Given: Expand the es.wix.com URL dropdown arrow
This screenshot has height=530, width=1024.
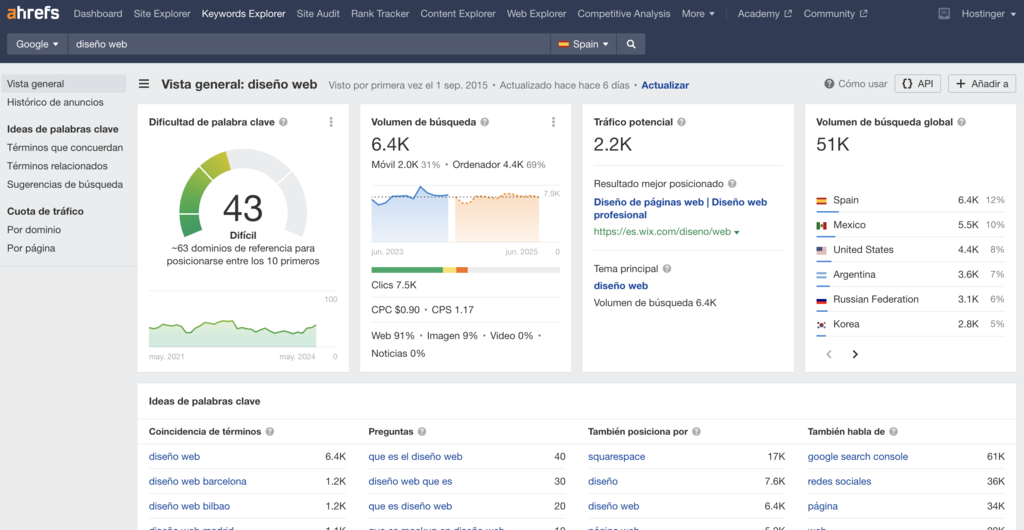Looking at the screenshot, I should [737, 232].
